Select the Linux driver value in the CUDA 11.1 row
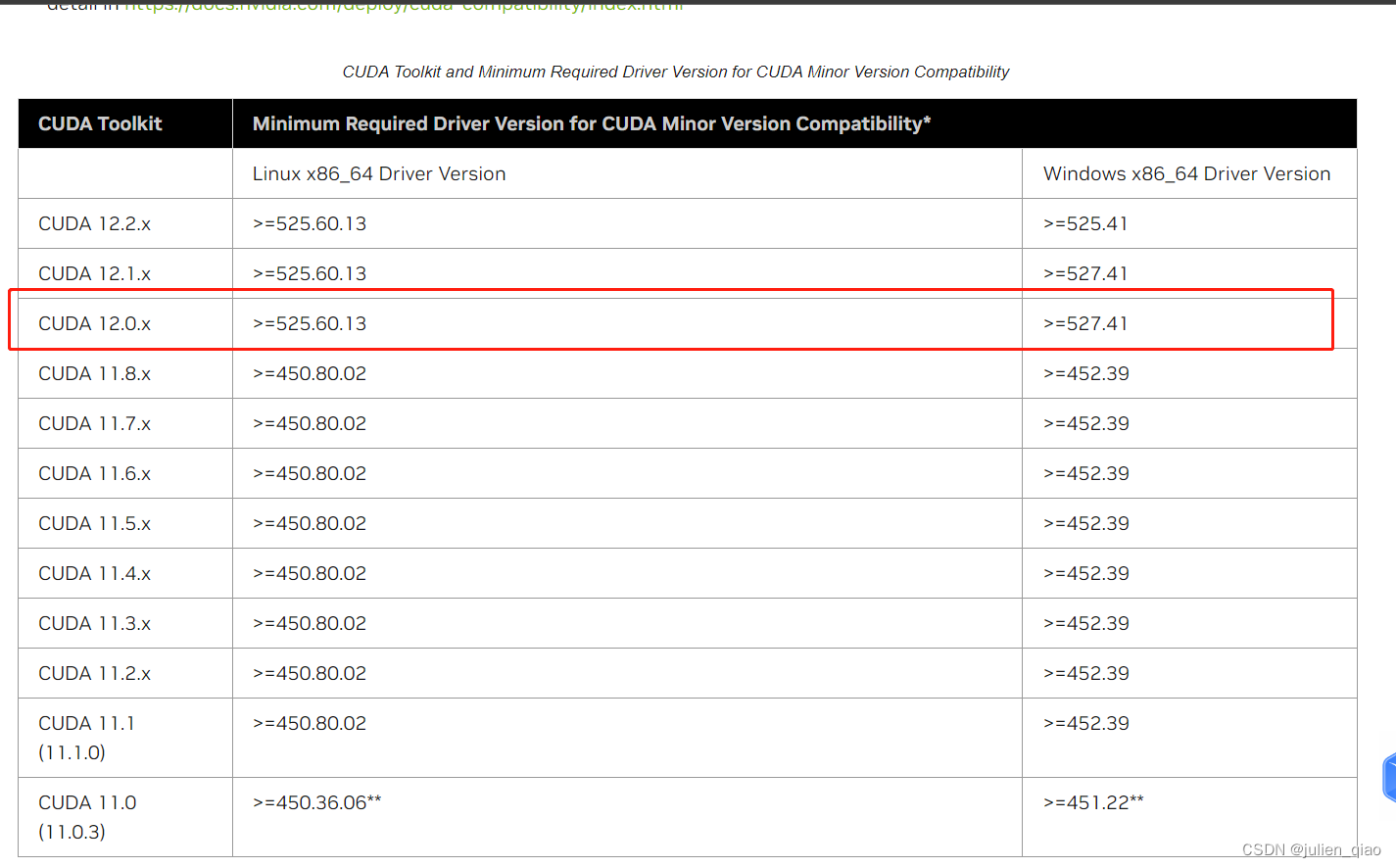 point(310,723)
